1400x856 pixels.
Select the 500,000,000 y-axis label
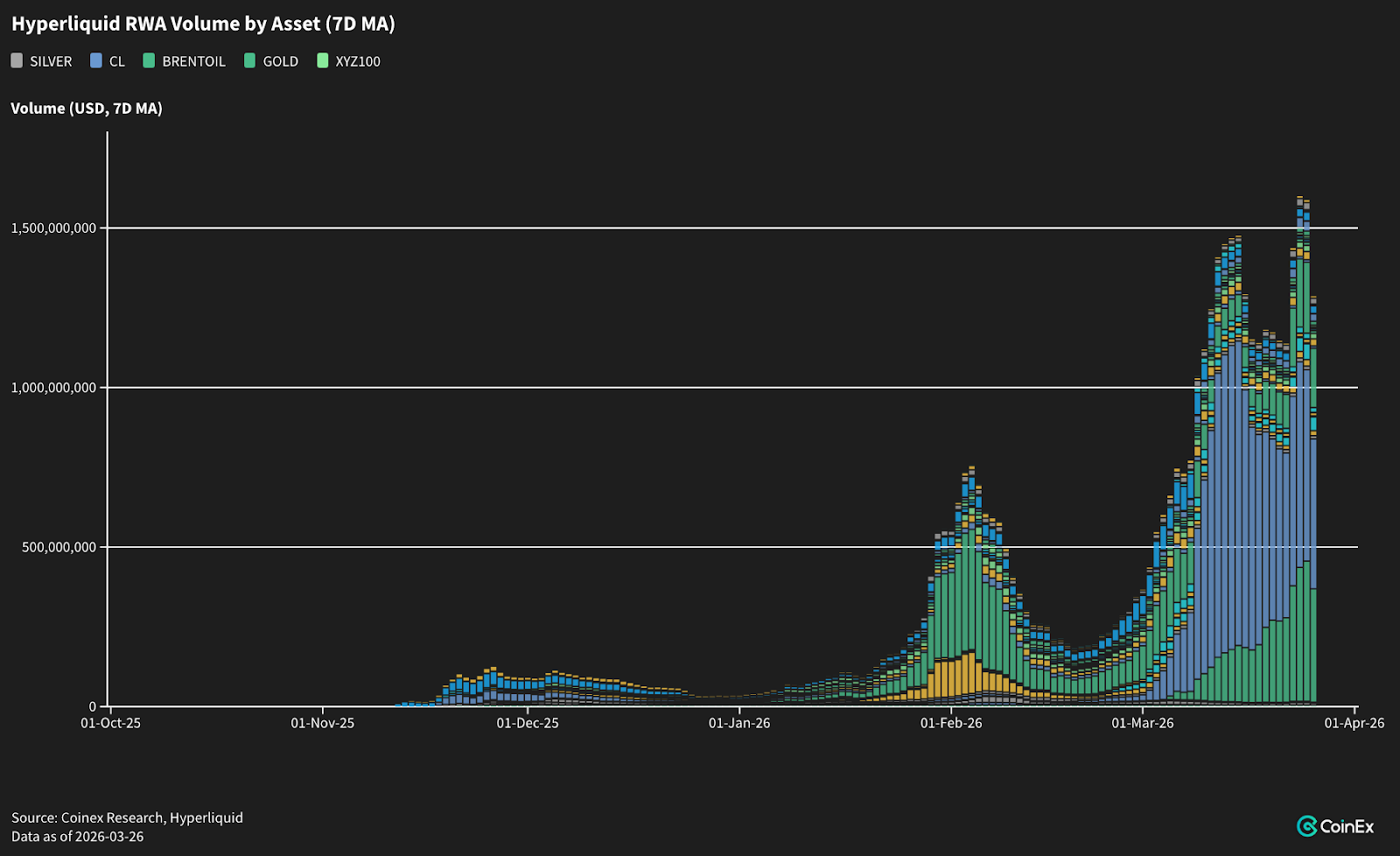click(x=59, y=548)
